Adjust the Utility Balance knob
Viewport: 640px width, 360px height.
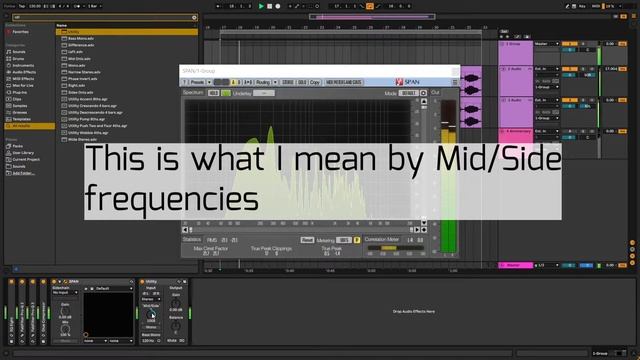point(176,326)
